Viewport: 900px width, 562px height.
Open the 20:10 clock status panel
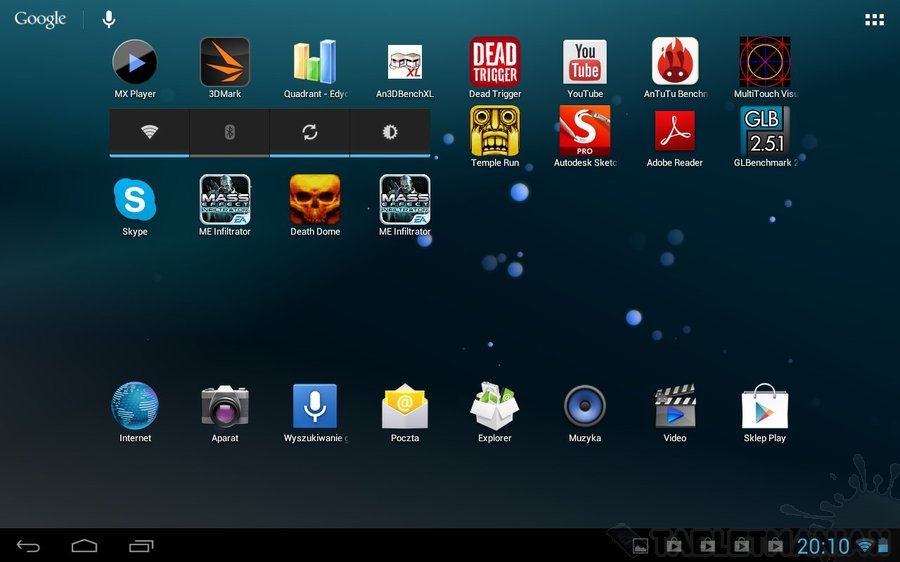tap(823, 547)
